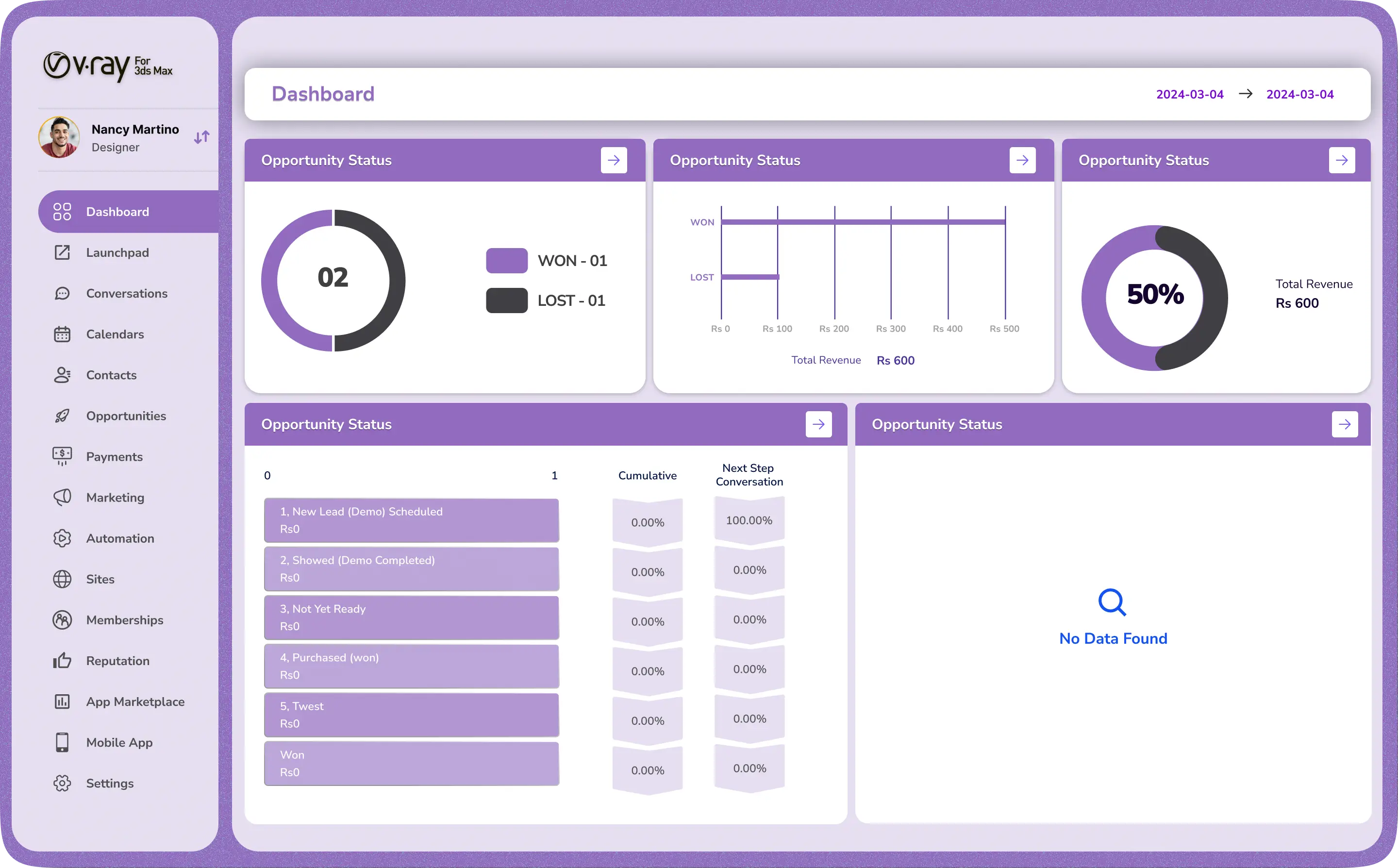This screenshot has width=1398, height=868.
Task: Click the Memberships people icon
Action: 62,620
